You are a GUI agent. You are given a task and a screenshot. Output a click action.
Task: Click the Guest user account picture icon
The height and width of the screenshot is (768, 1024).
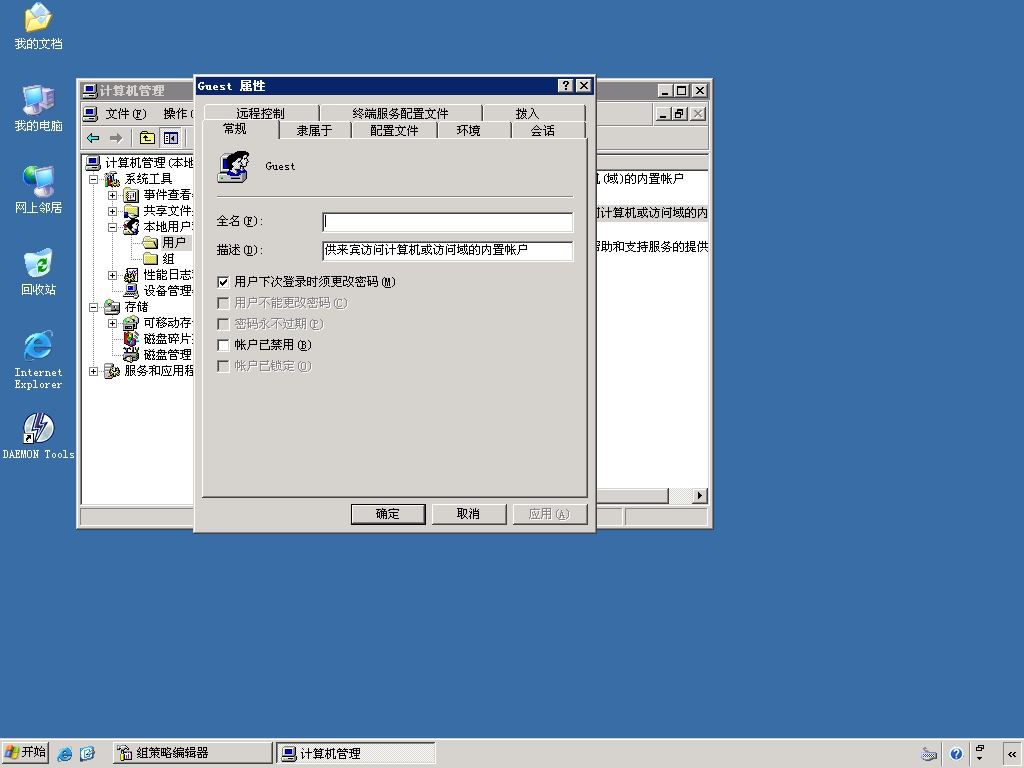click(x=234, y=167)
